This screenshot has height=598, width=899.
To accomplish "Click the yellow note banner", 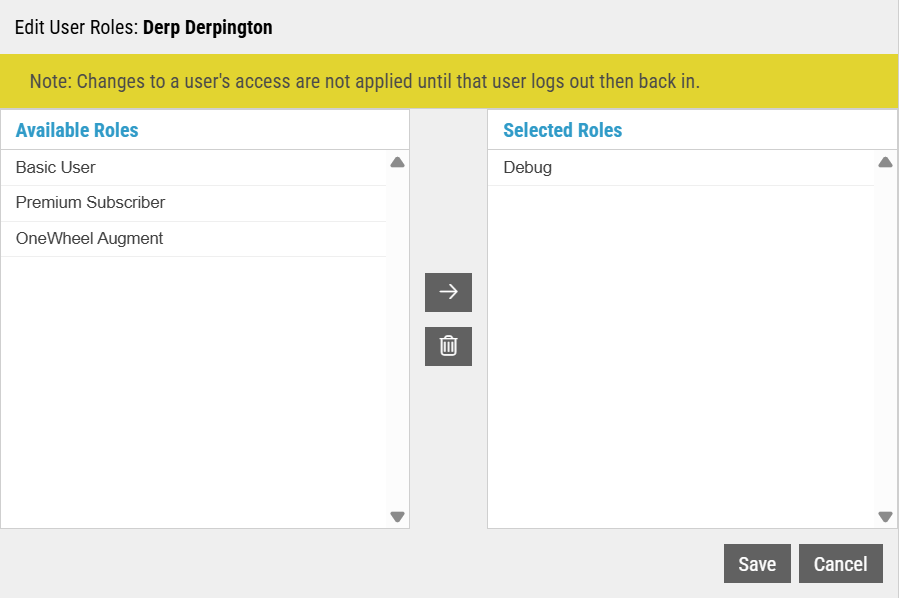I will click(x=449, y=81).
